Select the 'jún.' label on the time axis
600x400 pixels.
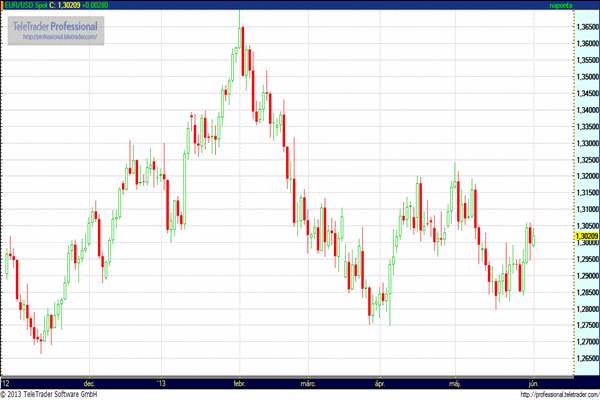point(531,382)
